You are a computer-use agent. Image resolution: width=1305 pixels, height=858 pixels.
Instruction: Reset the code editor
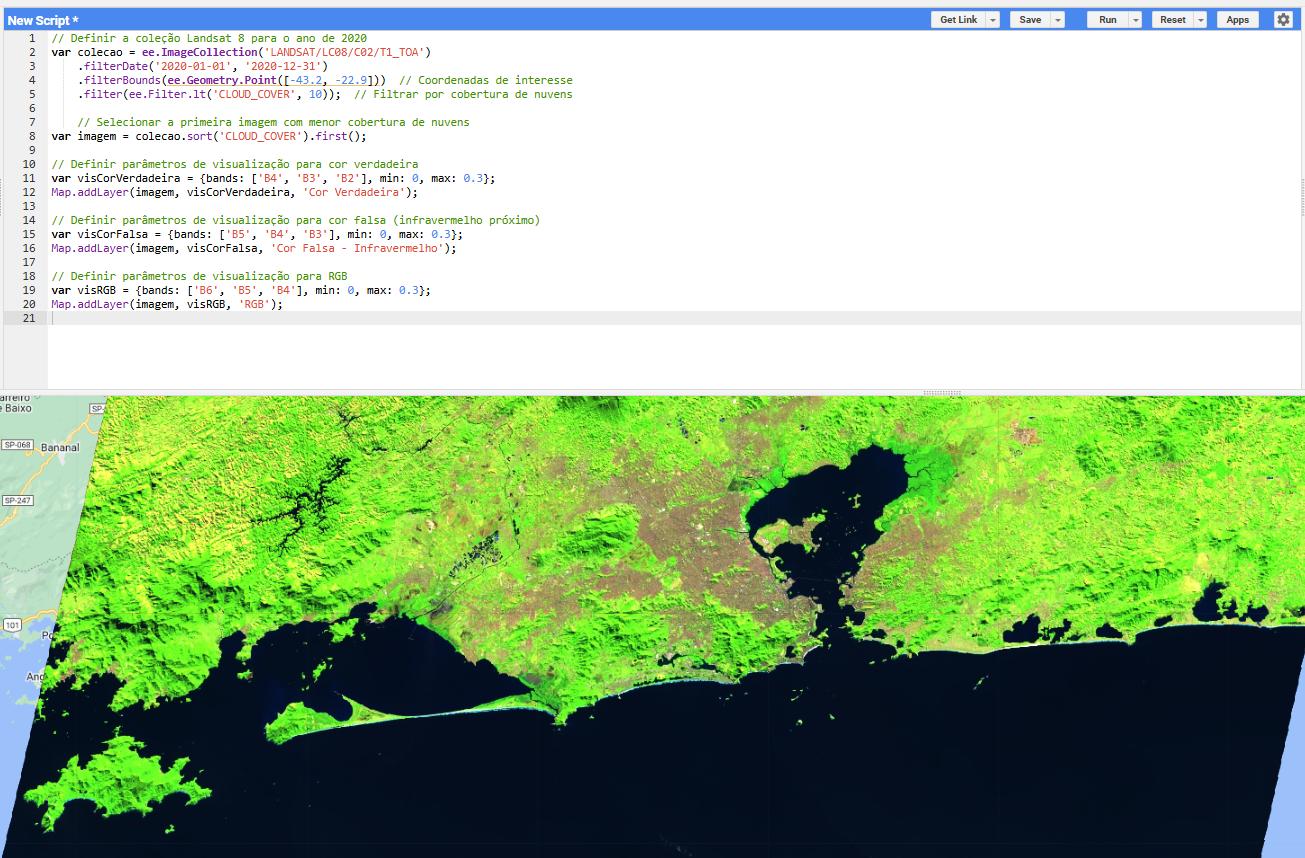click(1173, 19)
